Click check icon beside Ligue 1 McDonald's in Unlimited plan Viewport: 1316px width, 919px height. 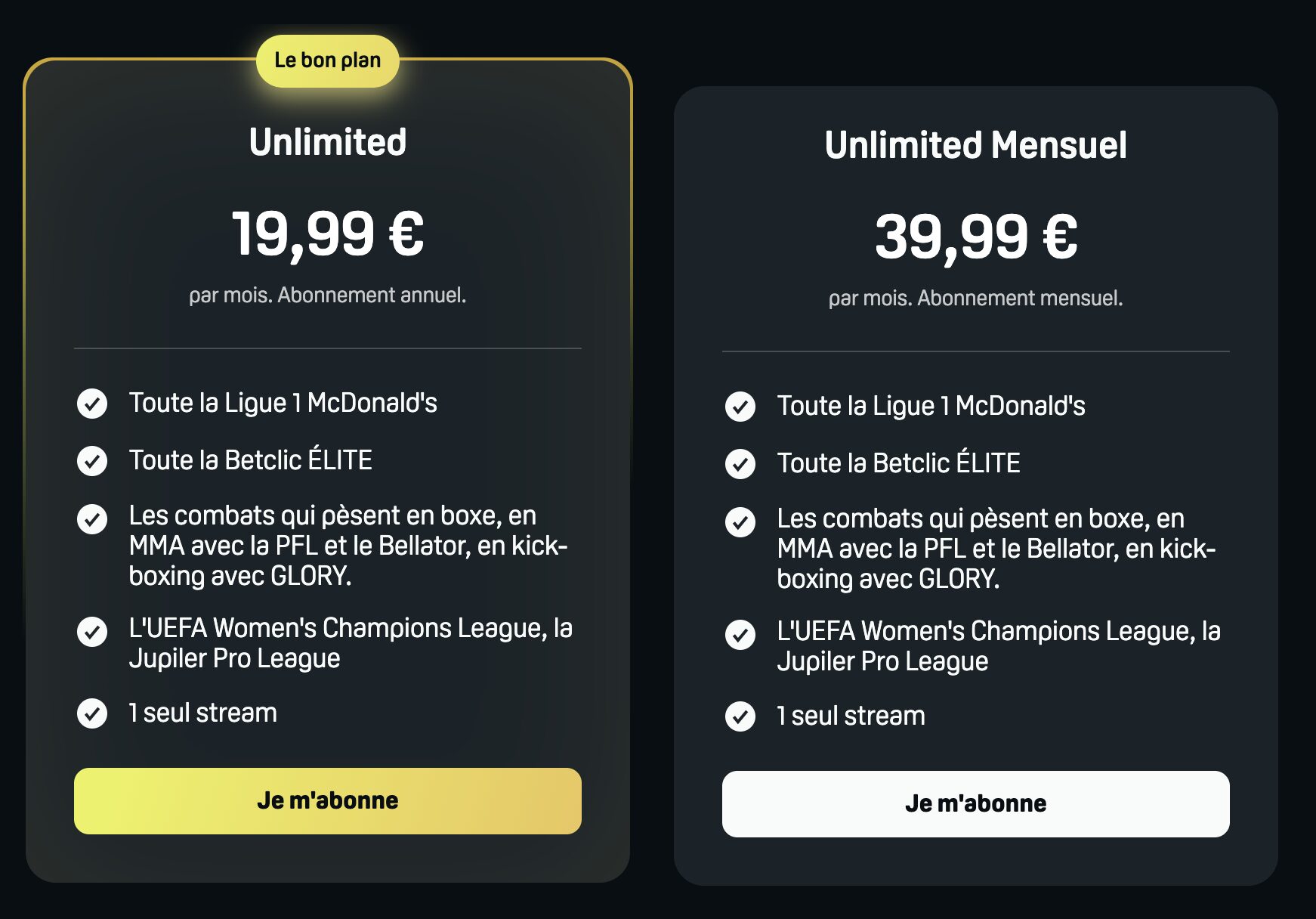click(92, 404)
